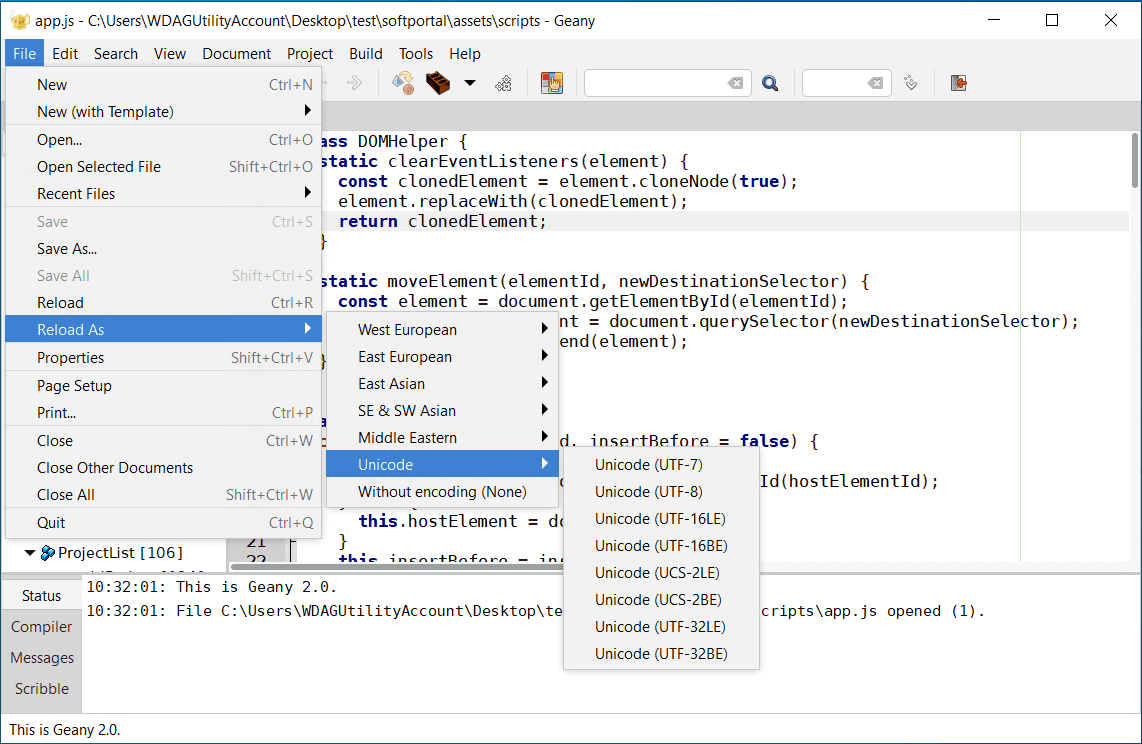Screen dimensions: 1142x744
Task: Expand Middle Eastern encodings submenu
Action: pos(442,438)
